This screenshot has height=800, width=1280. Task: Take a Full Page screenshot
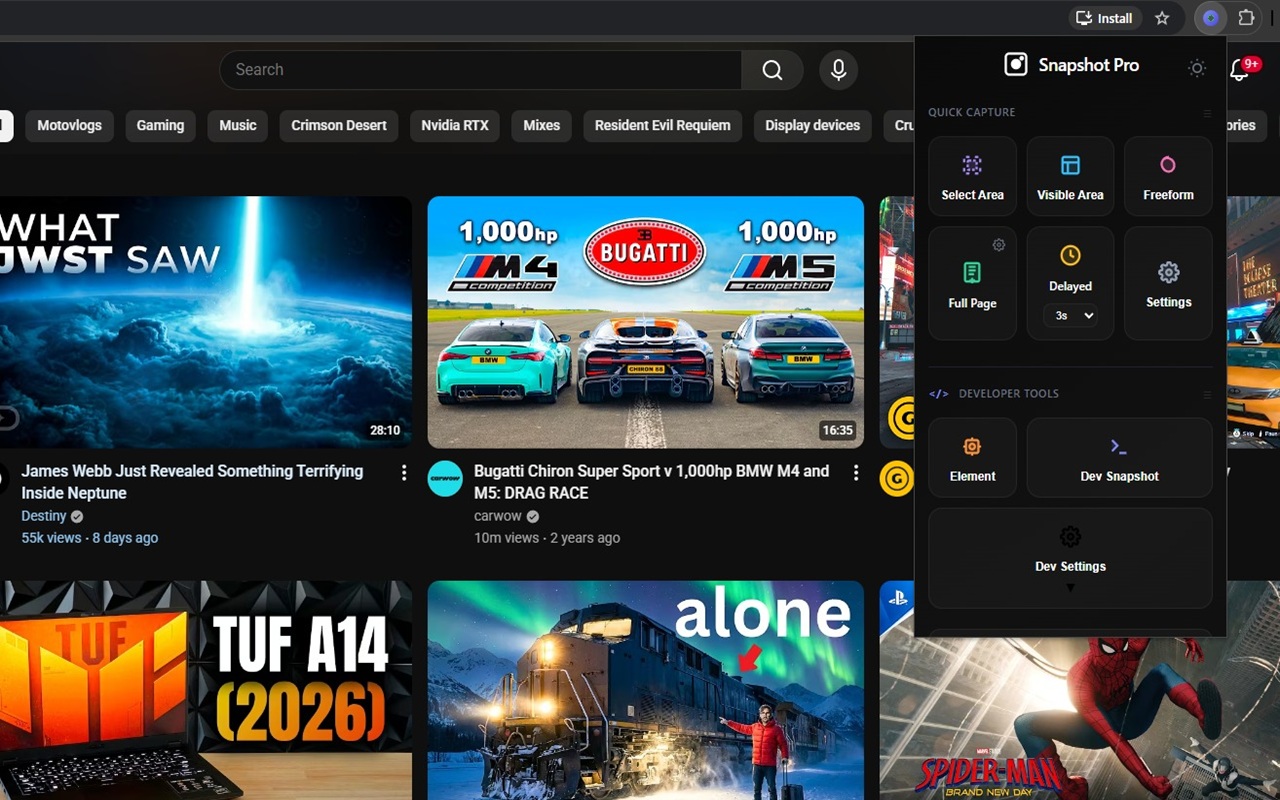click(x=972, y=284)
